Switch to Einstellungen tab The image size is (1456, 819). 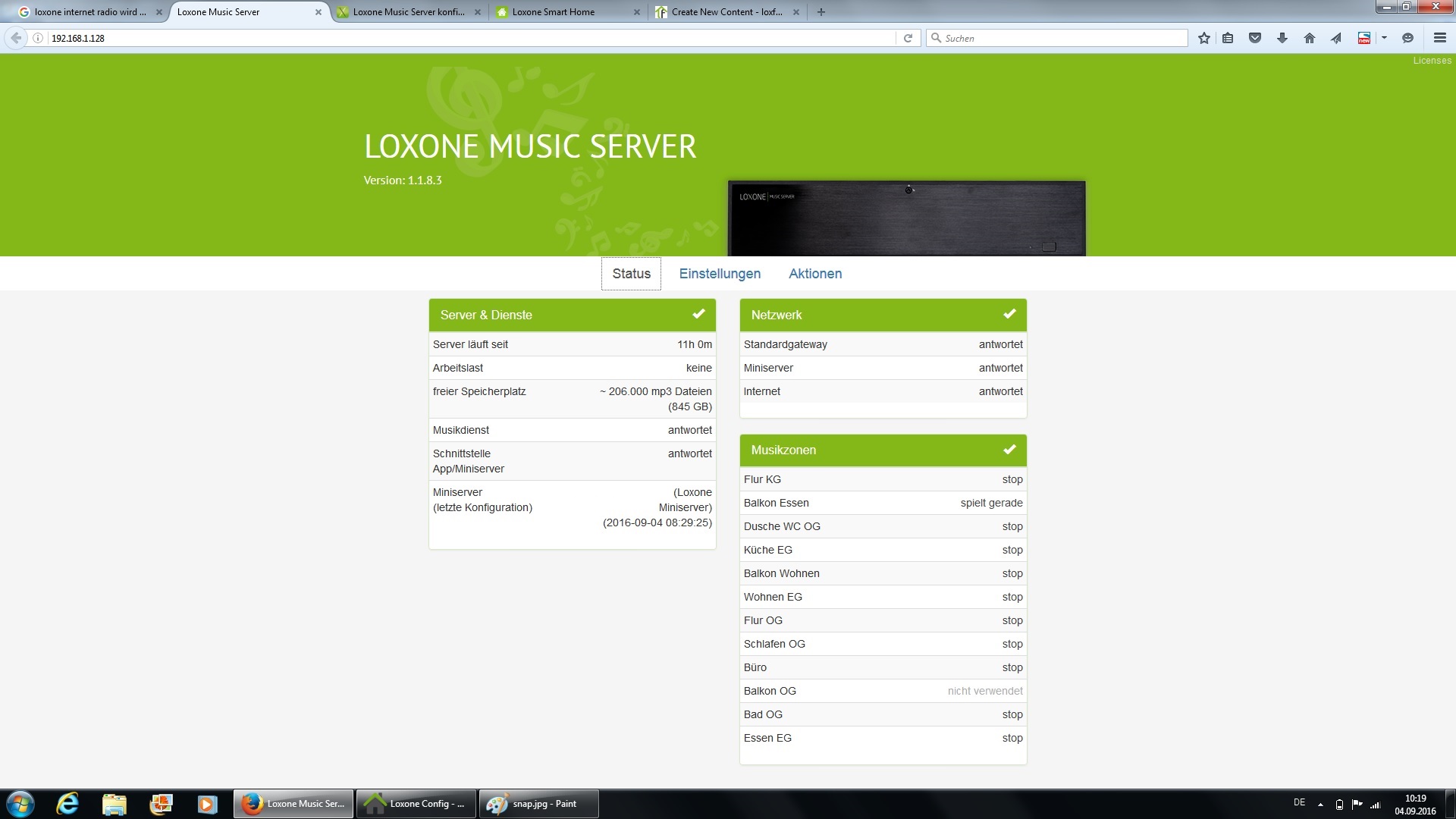(x=719, y=274)
